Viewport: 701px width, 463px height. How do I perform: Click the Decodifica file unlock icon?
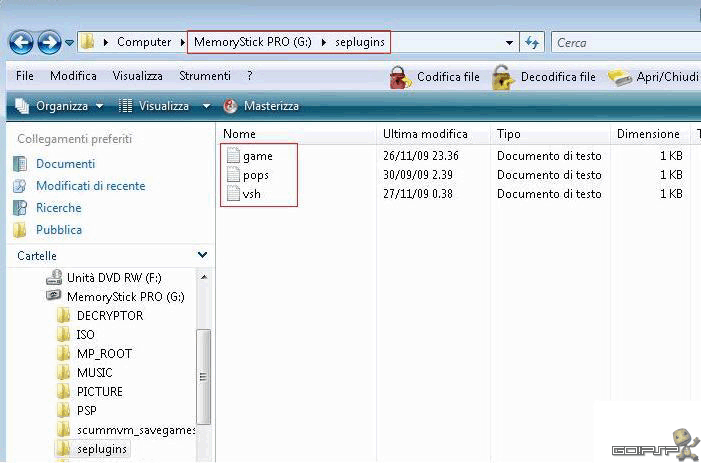[503, 78]
